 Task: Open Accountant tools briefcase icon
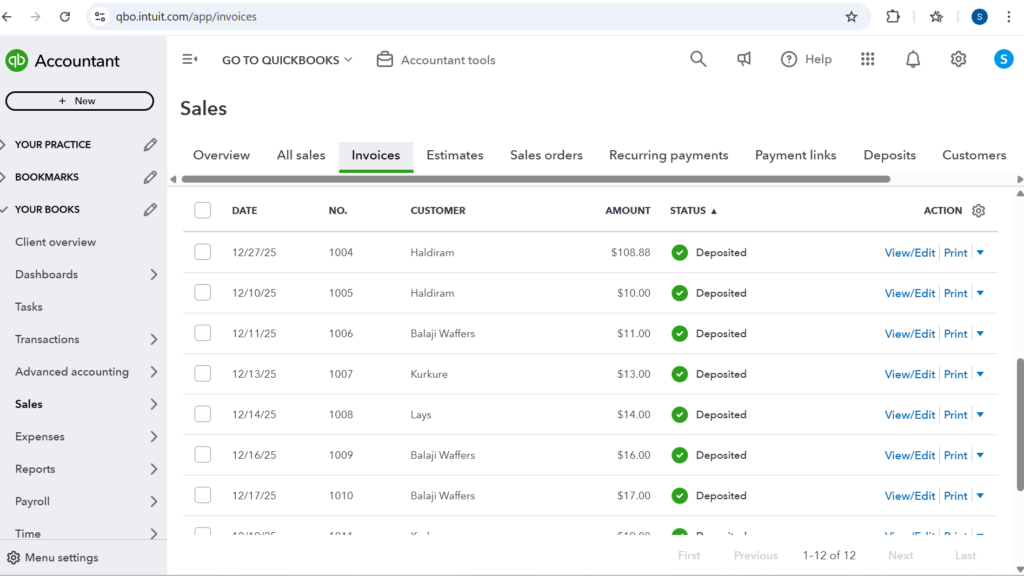pyautogui.click(x=385, y=59)
